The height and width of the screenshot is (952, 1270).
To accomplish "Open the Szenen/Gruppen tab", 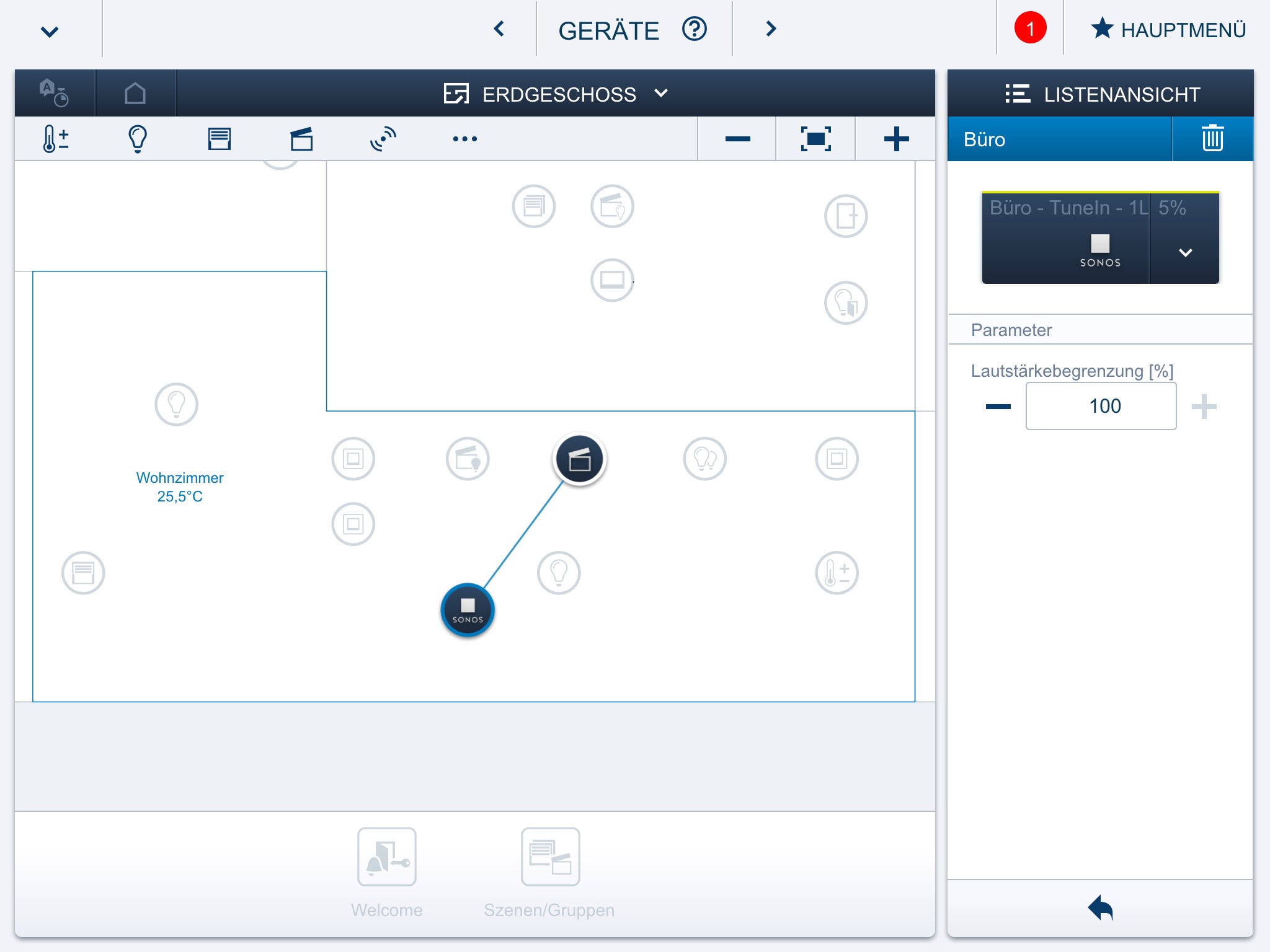I will pos(549,873).
